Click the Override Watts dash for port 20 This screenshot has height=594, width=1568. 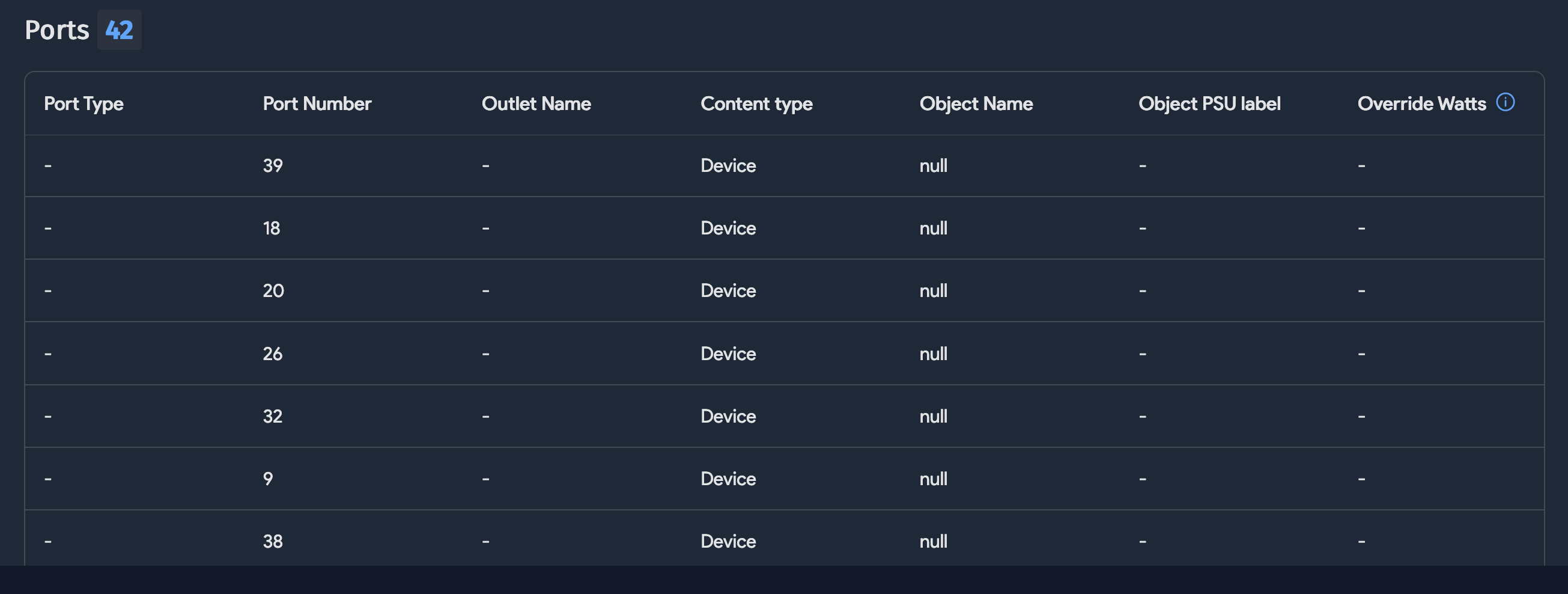click(1361, 290)
